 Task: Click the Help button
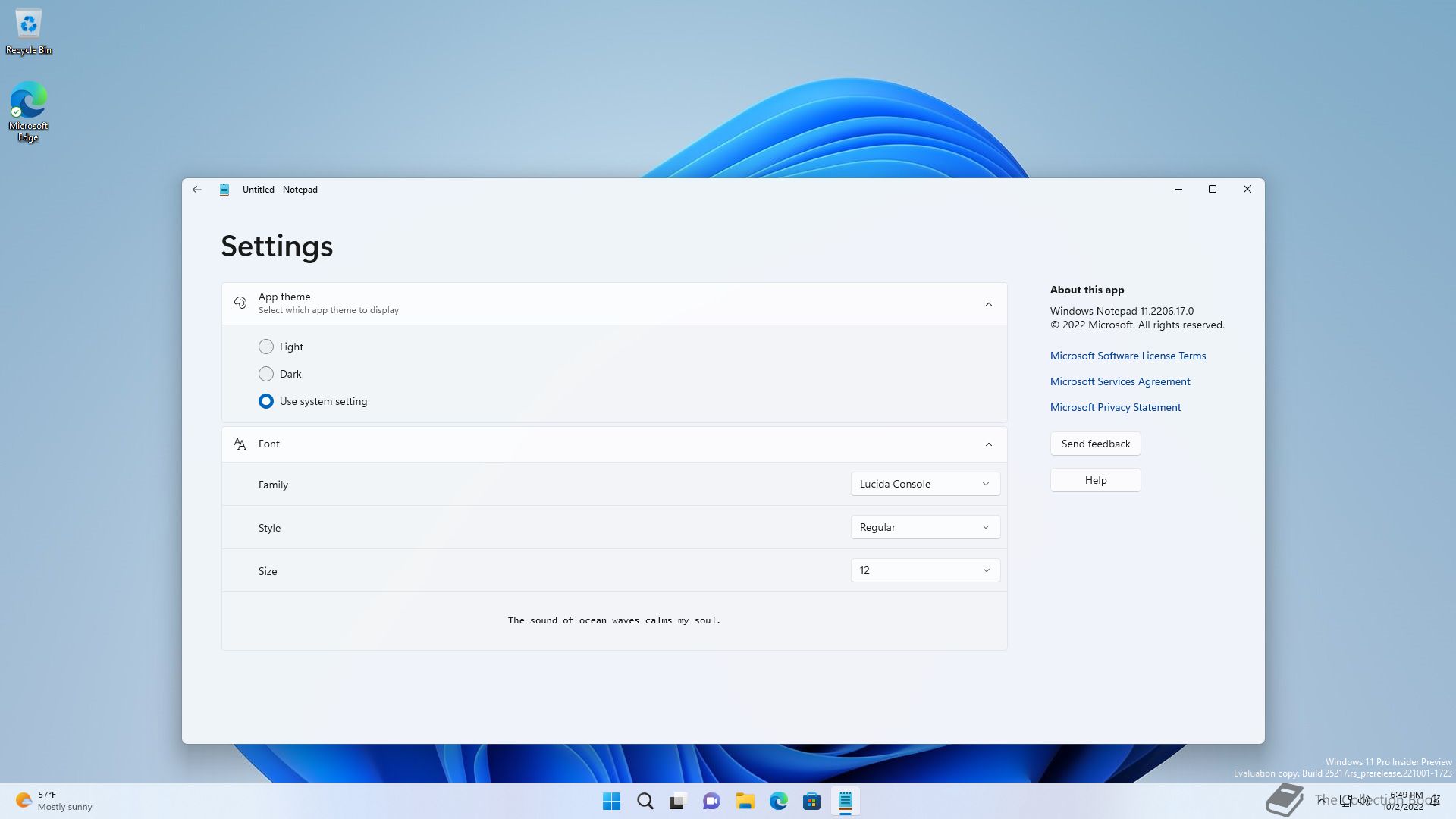coord(1096,480)
